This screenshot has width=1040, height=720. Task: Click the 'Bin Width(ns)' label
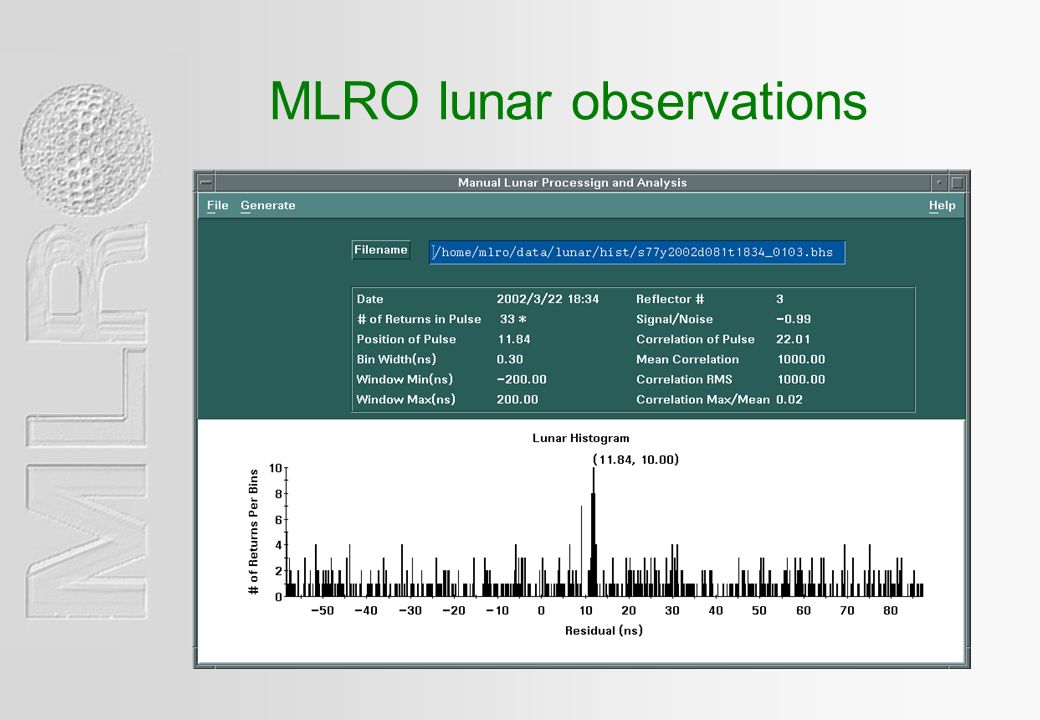coord(396,359)
